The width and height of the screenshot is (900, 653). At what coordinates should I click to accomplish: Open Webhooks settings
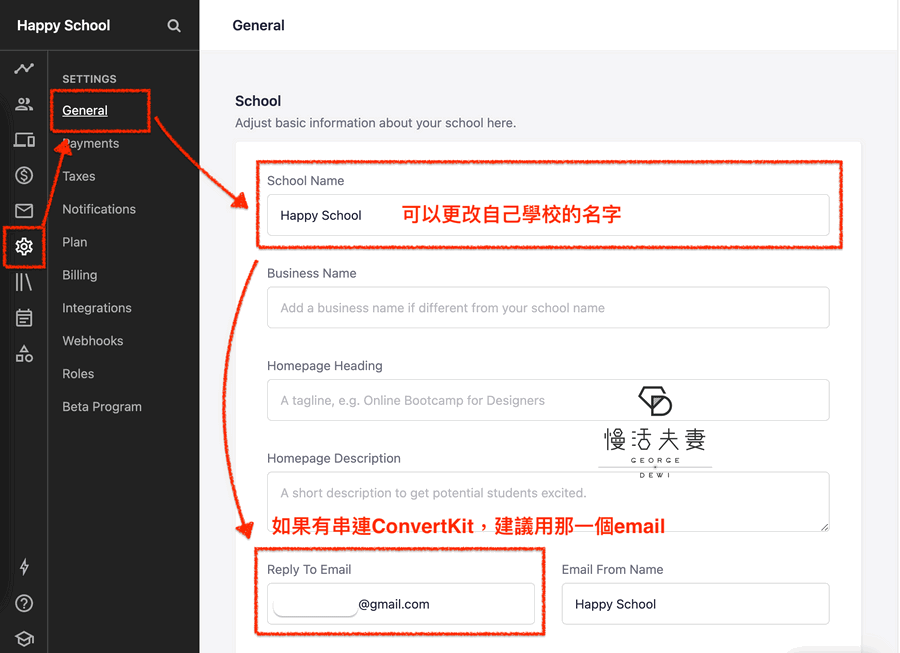[x=93, y=341]
